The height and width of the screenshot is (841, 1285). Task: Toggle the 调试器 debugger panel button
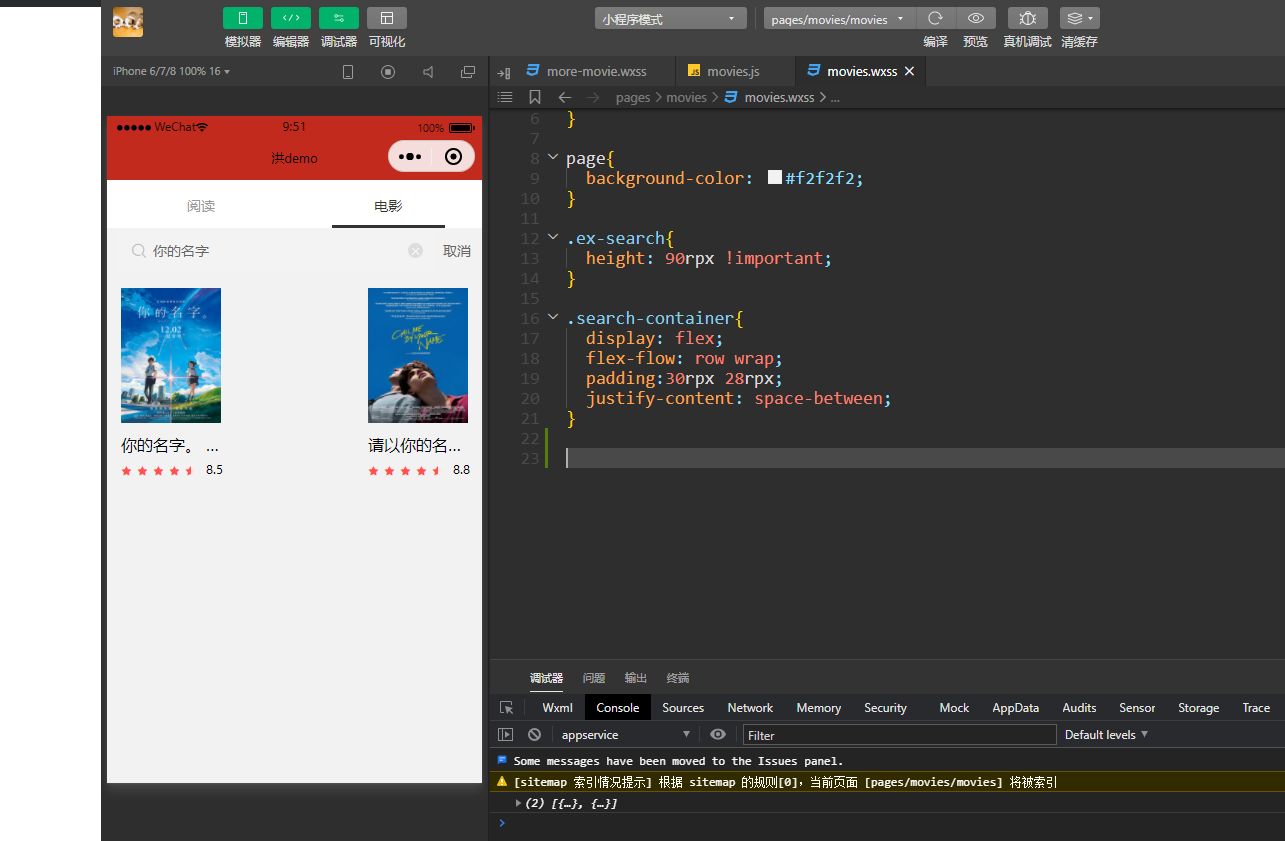[x=339, y=18]
